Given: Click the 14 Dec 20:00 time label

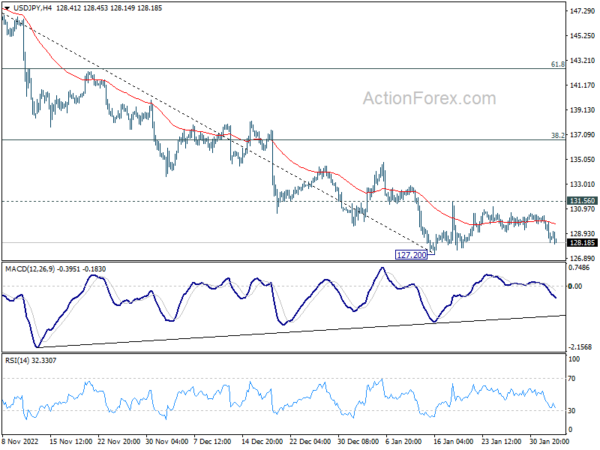Looking at the screenshot, I should coord(262,441).
